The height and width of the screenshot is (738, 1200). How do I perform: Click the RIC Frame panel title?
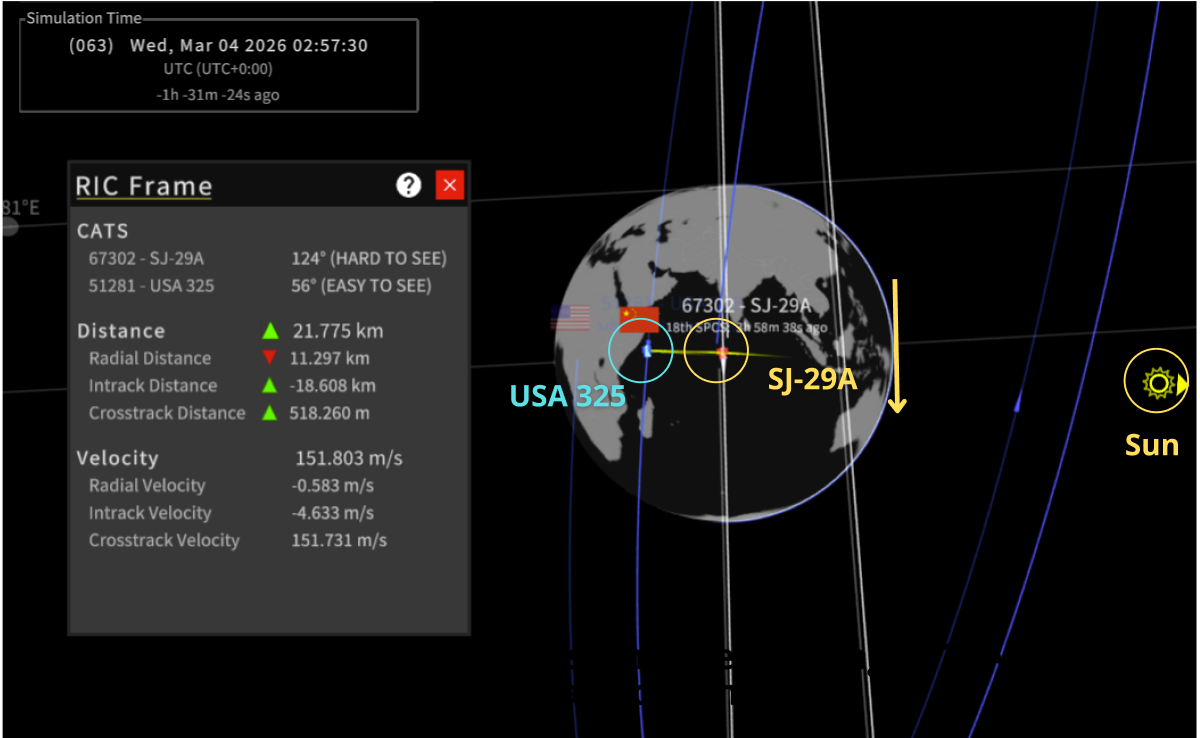point(144,186)
